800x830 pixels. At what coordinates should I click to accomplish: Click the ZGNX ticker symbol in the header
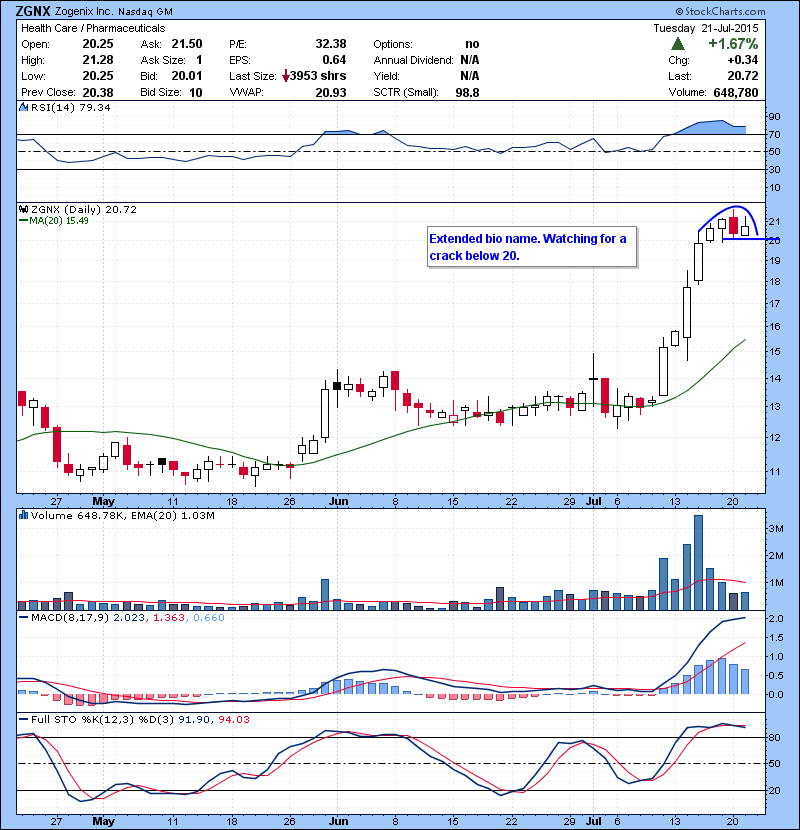33,11
